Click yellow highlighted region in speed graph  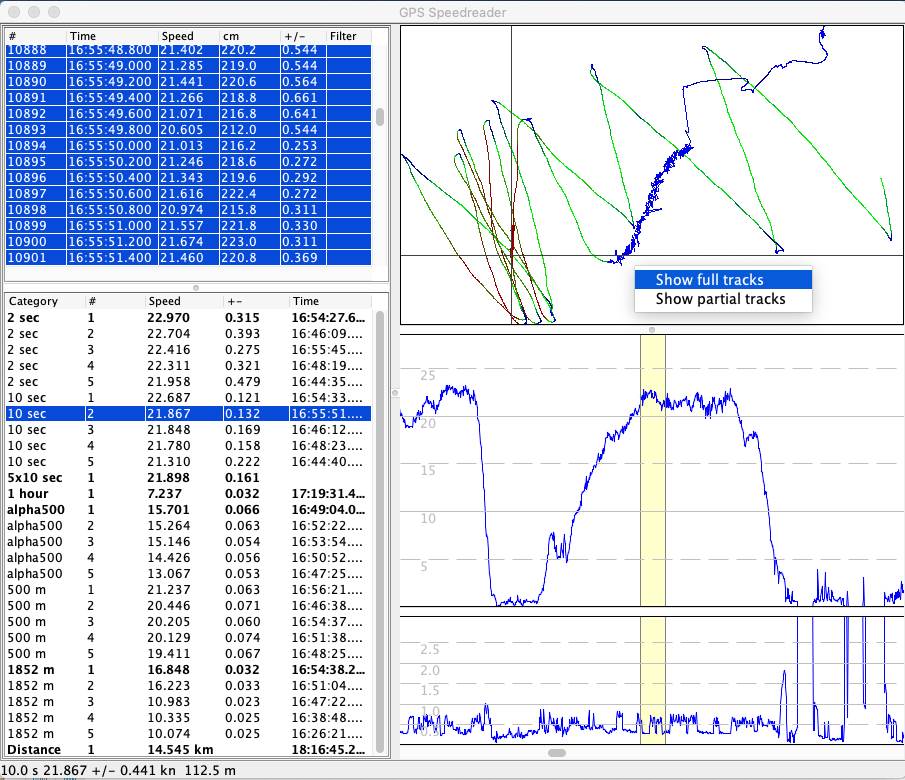[652, 470]
